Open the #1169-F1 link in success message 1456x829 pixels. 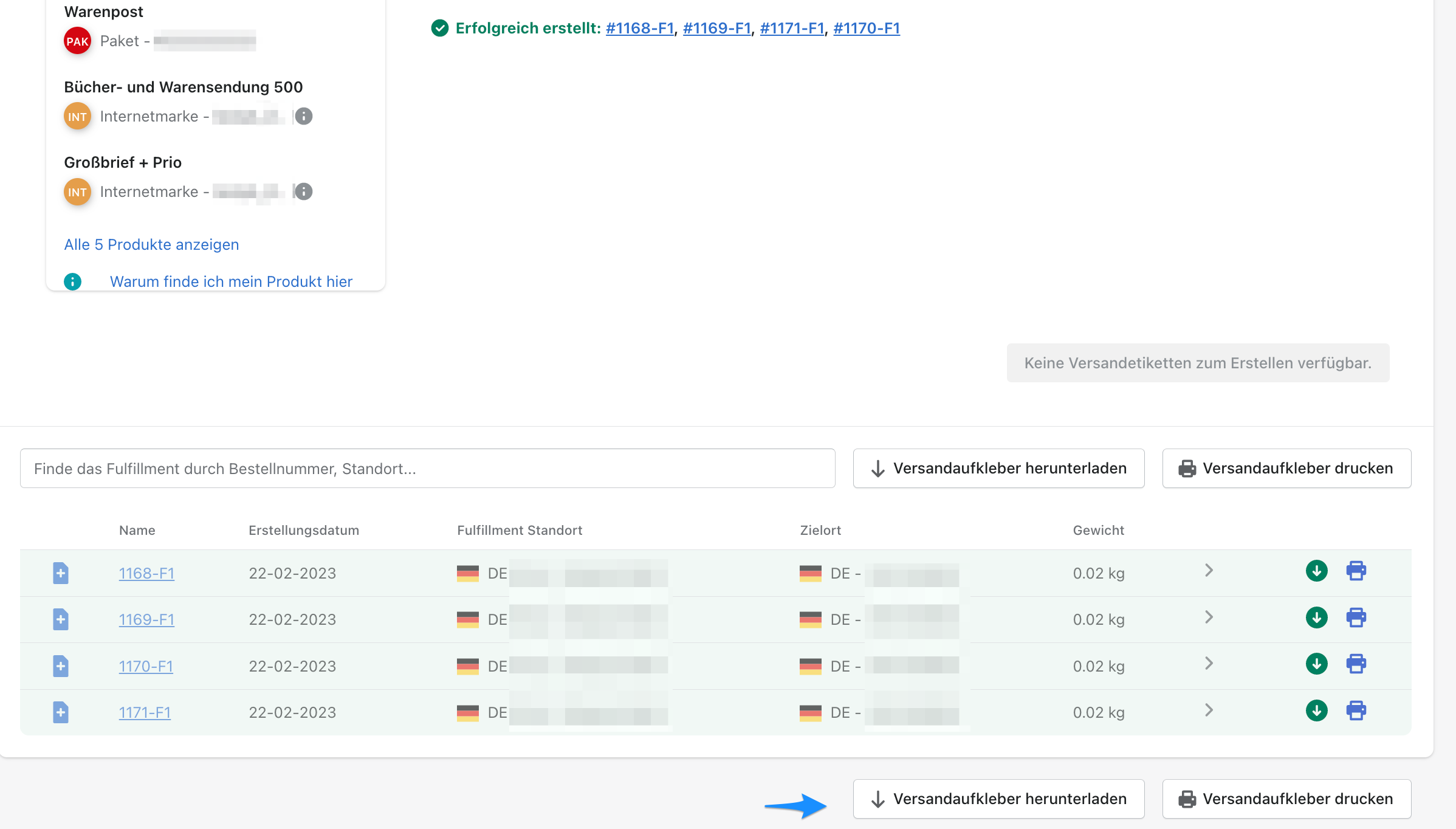[716, 28]
